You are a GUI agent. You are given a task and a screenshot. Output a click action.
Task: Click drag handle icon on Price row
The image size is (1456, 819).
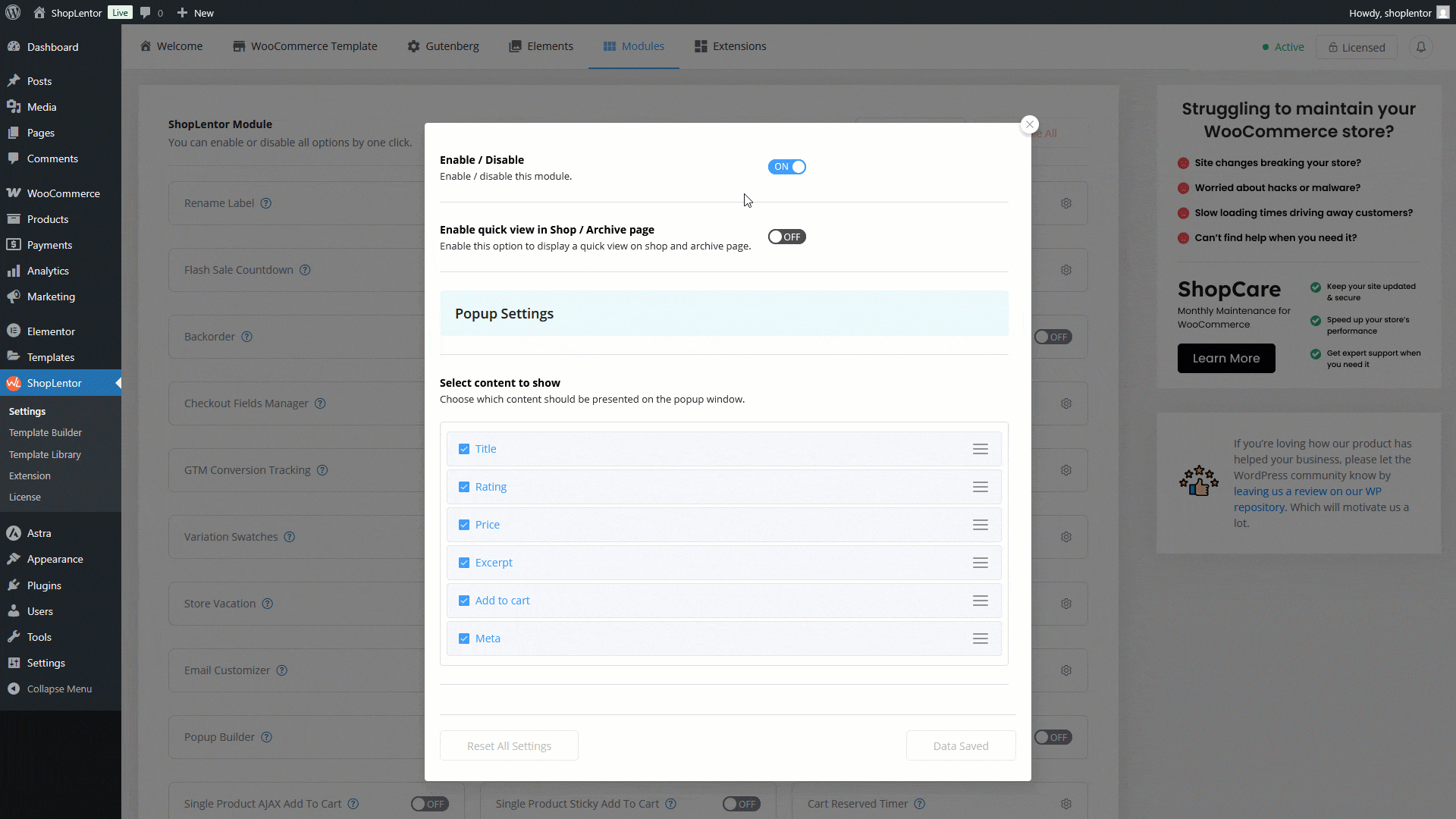pos(980,525)
